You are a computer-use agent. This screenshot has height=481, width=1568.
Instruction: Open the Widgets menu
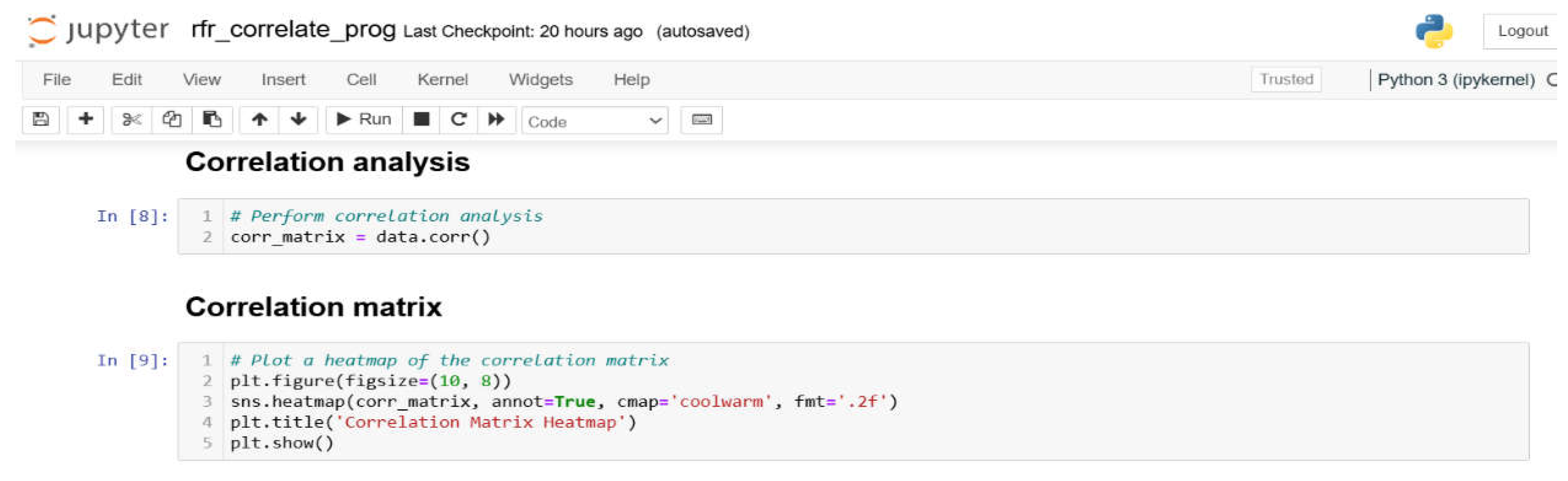(x=540, y=80)
